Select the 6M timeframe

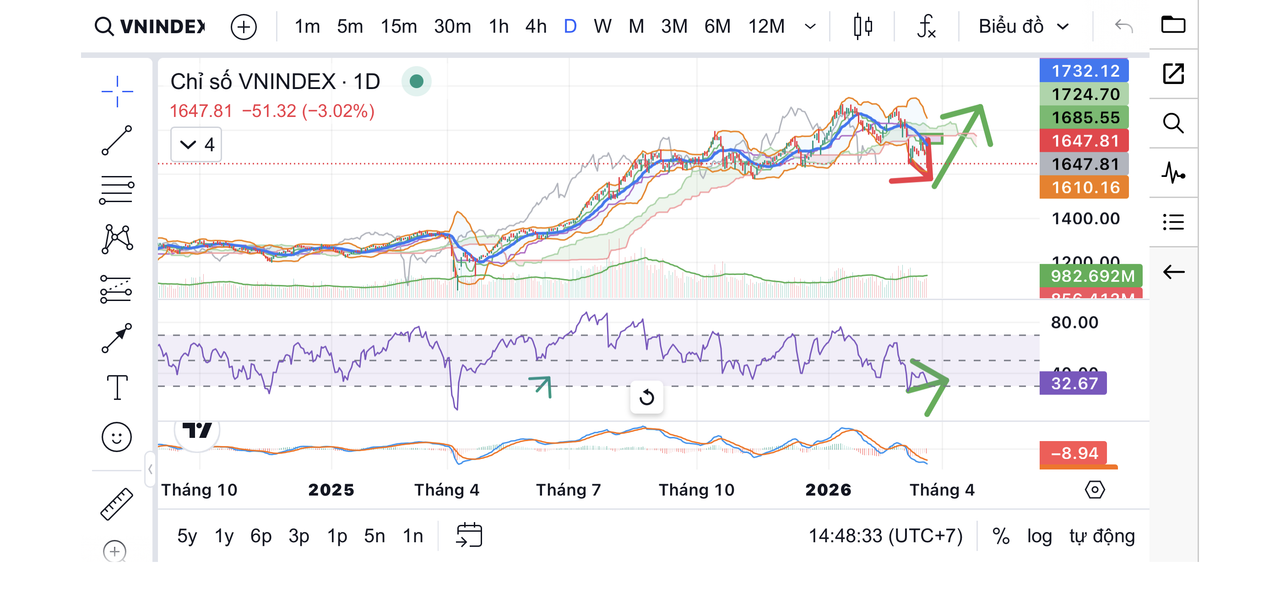717,26
